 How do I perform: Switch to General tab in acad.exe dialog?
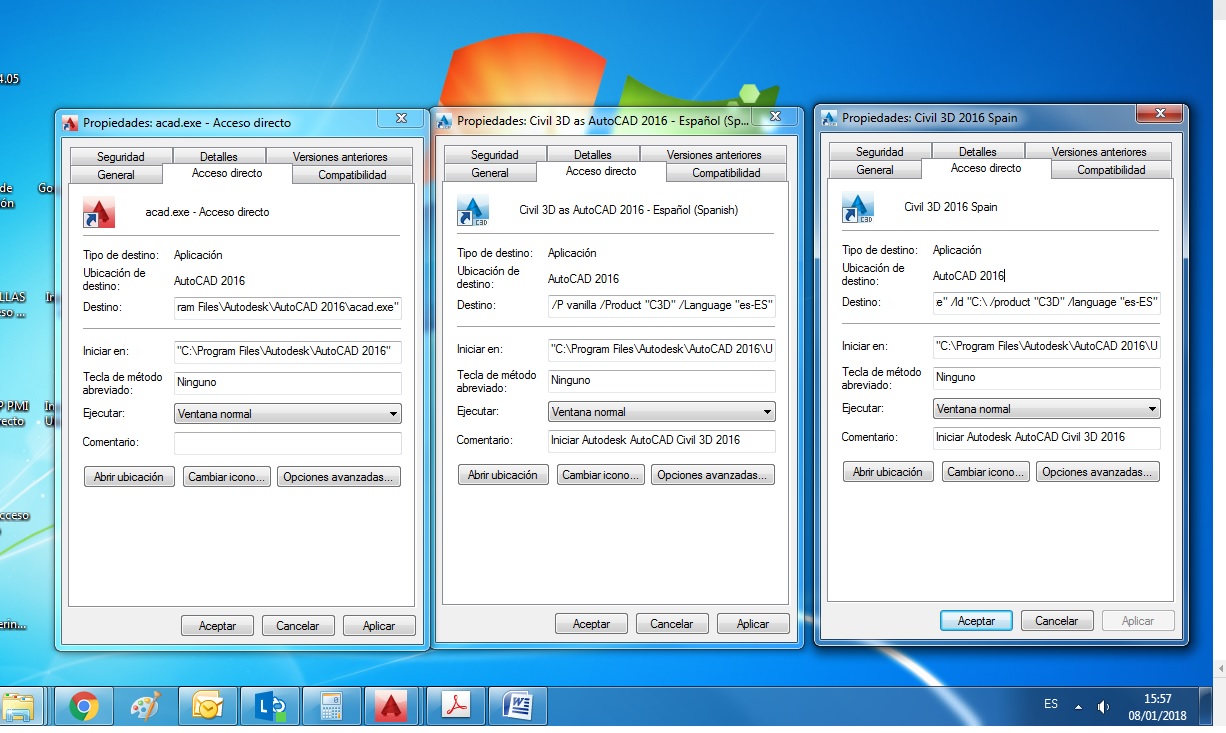click(116, 174)
